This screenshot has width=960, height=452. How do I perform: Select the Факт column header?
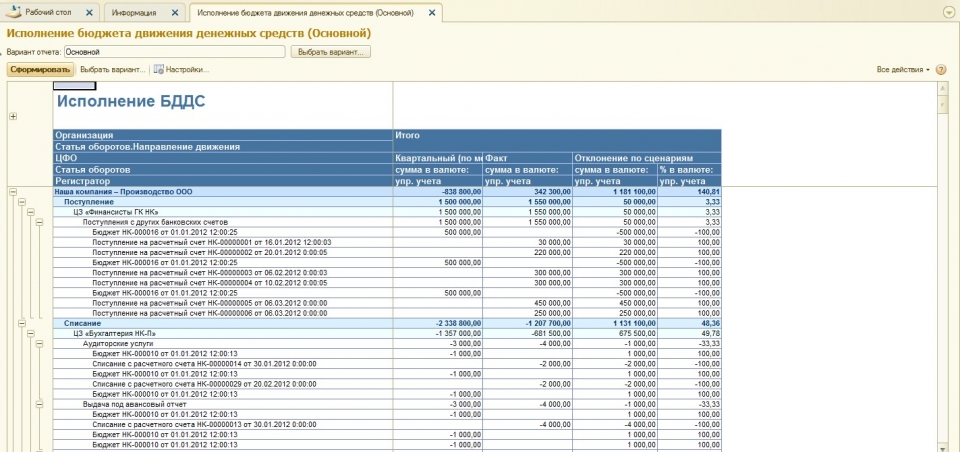point(528,158)
